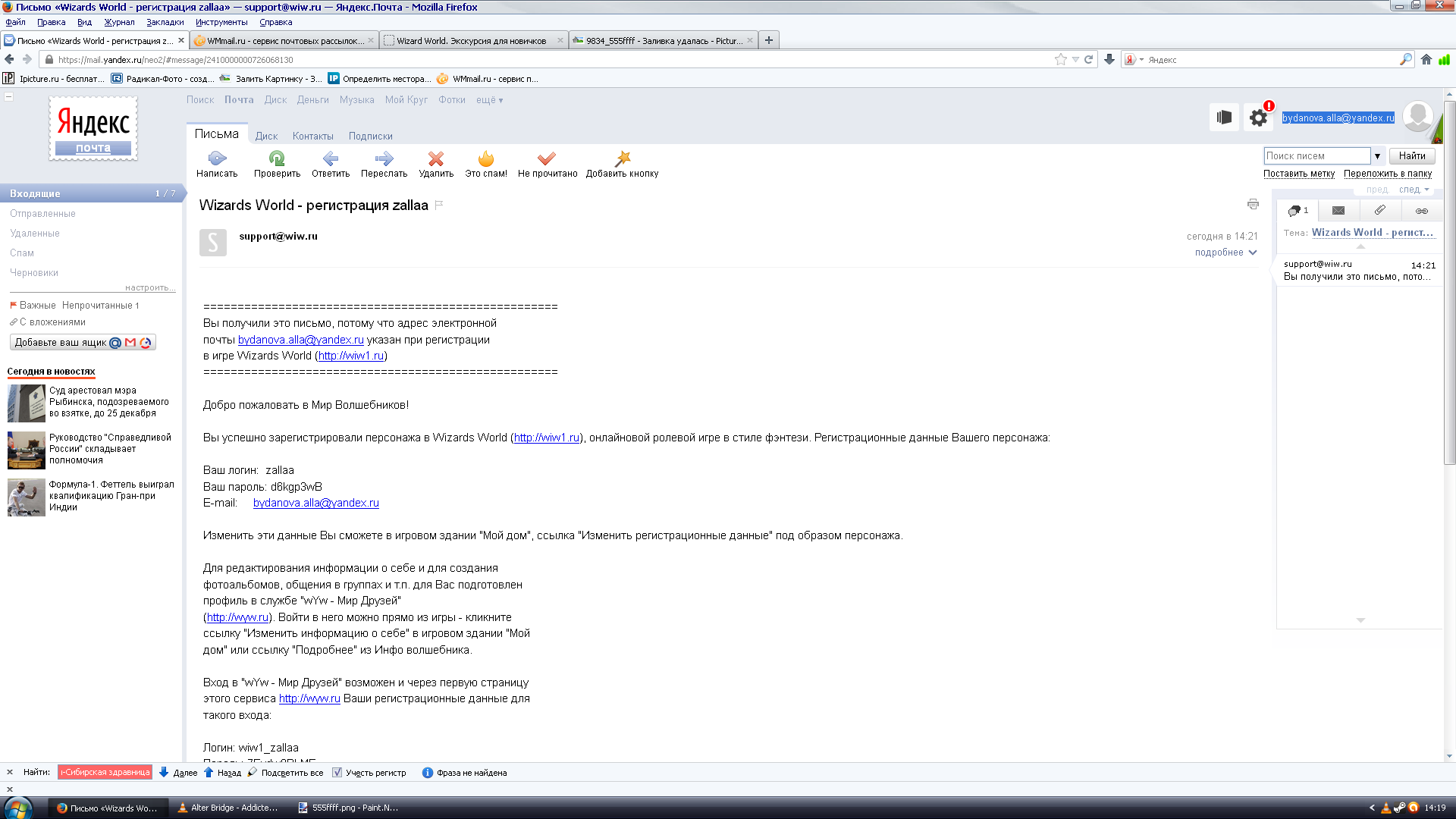This screenshot has width=1456, height=819.
Task: Check for new mail with Проверить
Action: point(277,164)
